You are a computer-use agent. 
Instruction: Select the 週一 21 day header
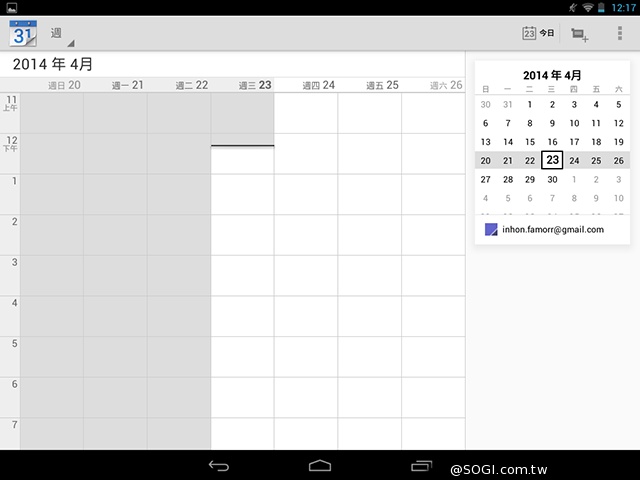click(x=128, y=85)
